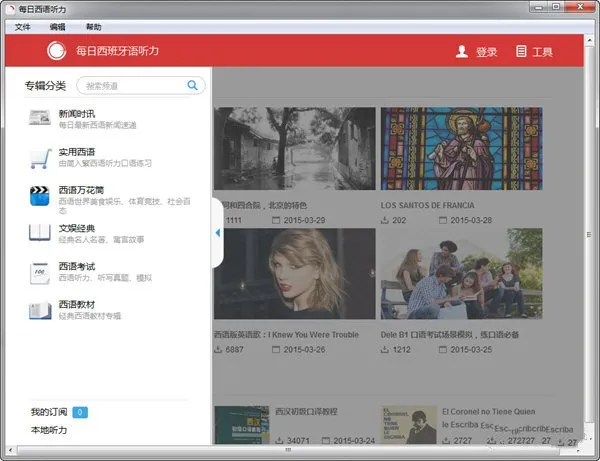Click the 我的订阅 link
600x461 pixels.
[48, 412]
